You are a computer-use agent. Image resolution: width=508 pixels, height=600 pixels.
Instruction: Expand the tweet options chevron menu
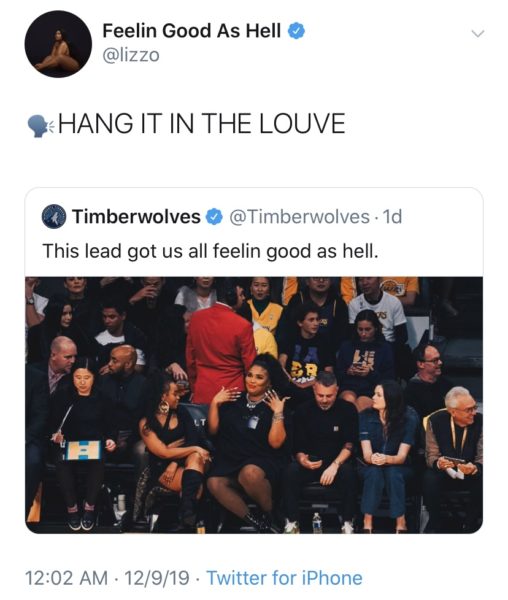tap(478, 34)
